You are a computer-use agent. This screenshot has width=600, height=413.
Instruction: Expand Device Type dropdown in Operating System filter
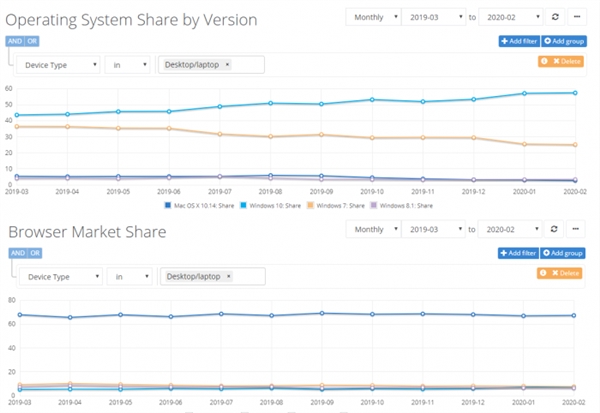click(59, 65)
